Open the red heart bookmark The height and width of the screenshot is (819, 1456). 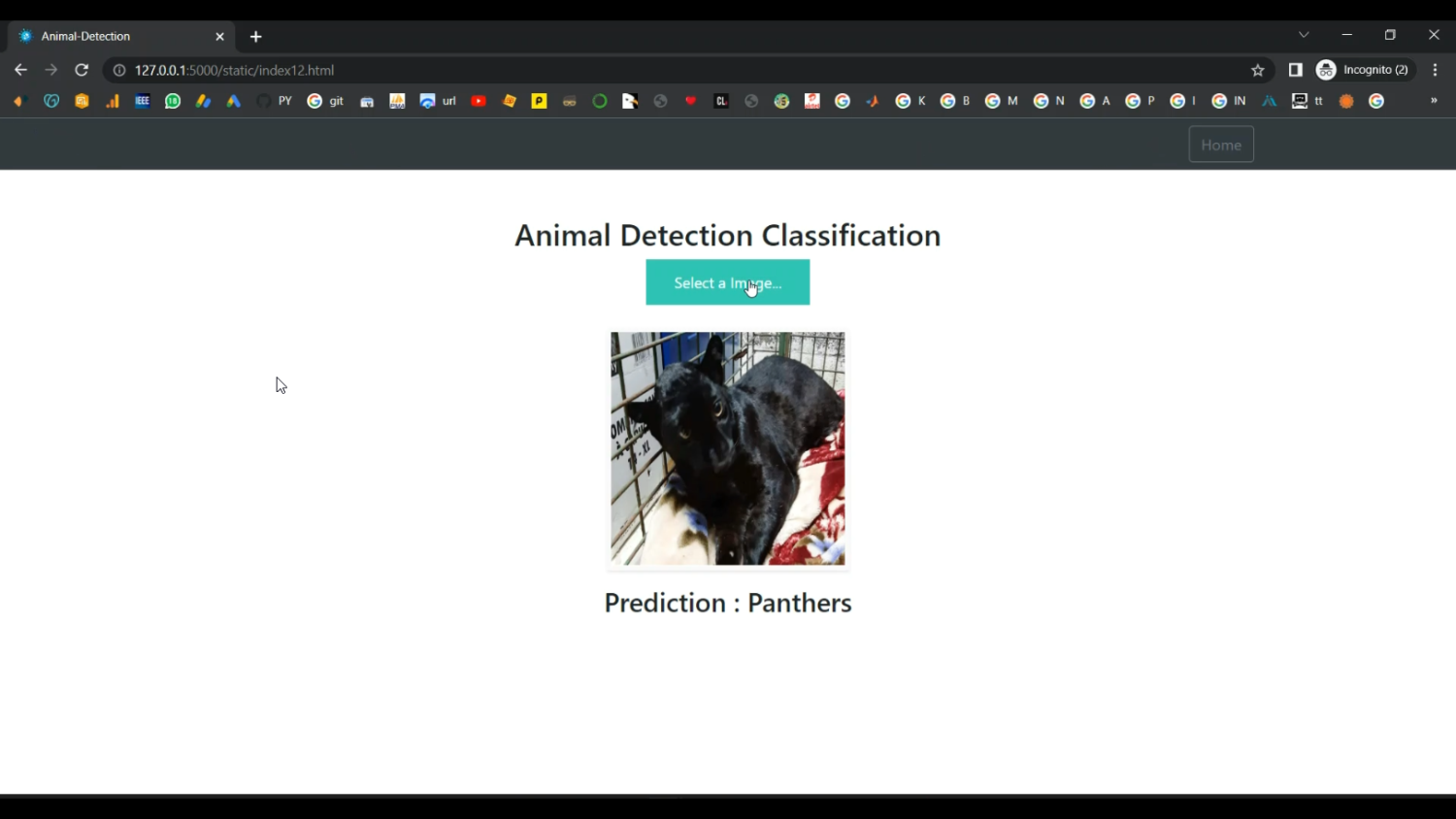(690, 101)
